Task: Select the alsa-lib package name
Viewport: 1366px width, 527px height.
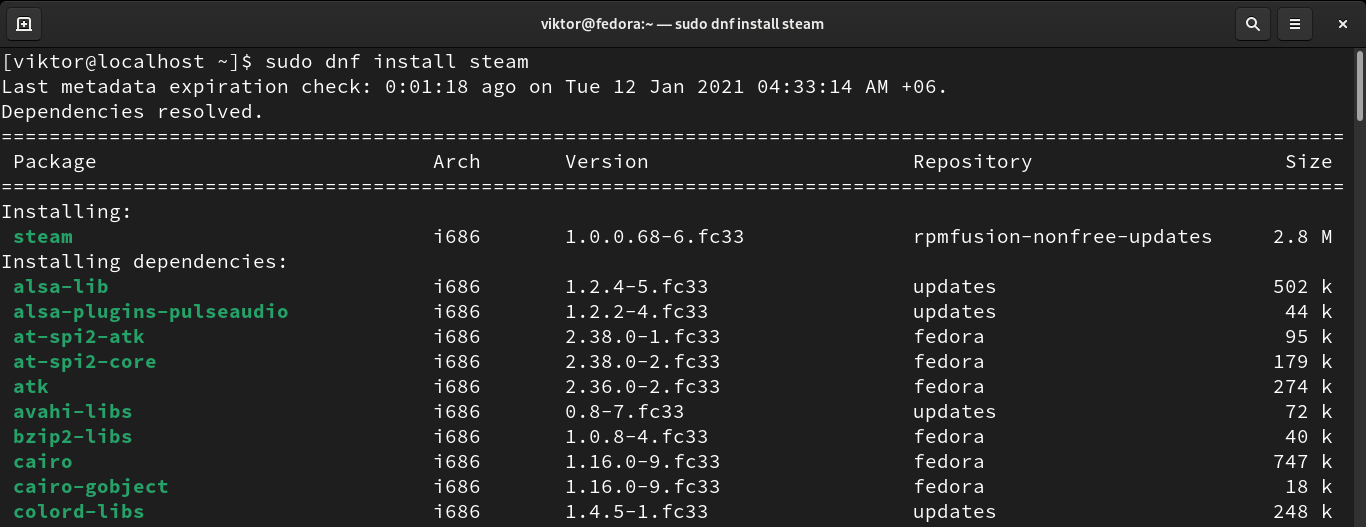Action: pyautogui.click(x=61, y=287)
